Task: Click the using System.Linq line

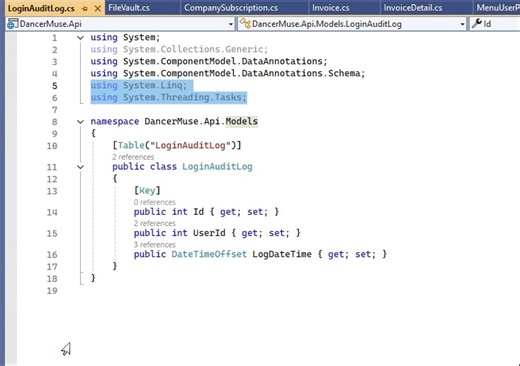Action: pos(139,86)
